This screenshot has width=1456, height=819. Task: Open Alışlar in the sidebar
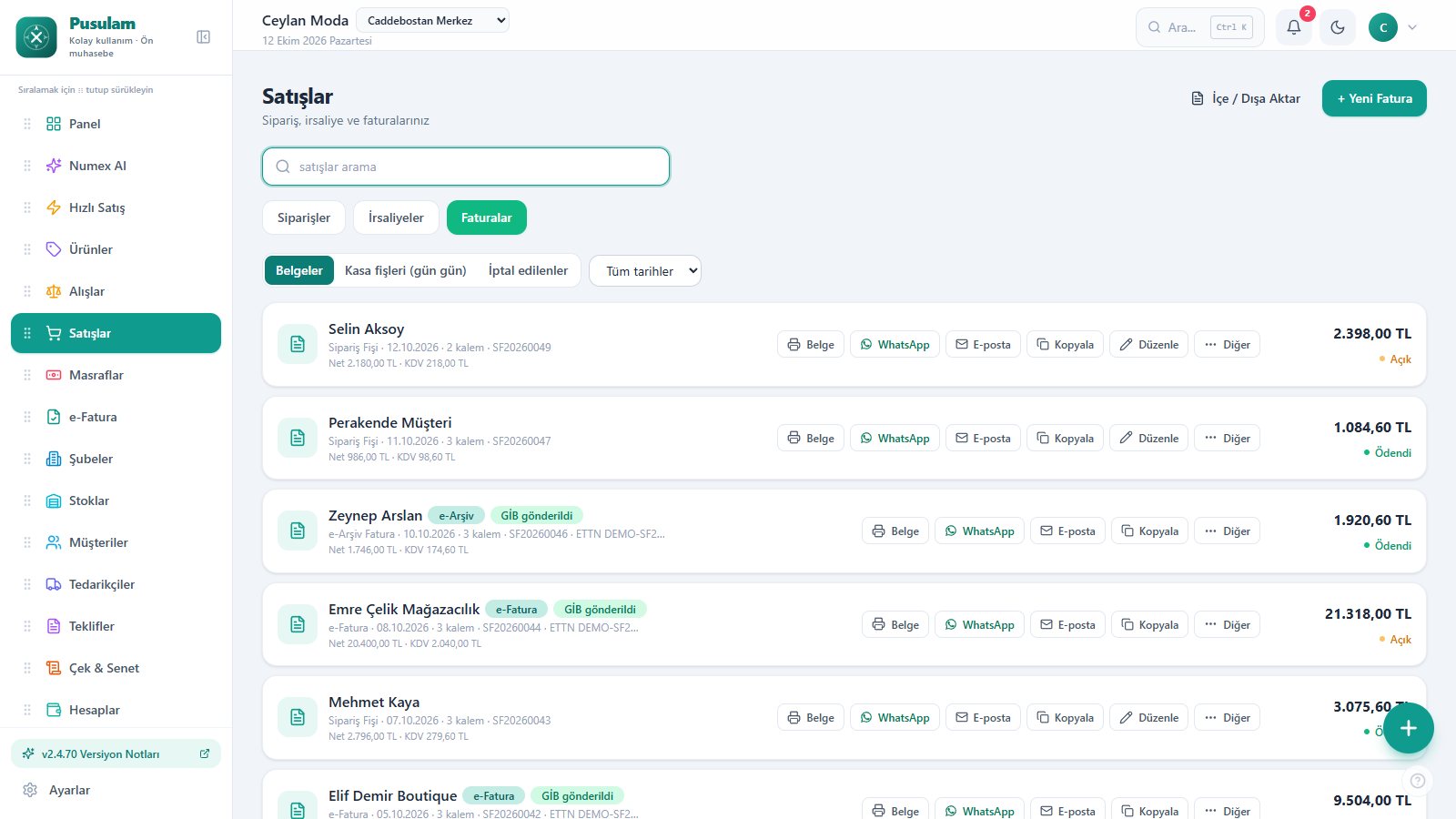tap(116, 291)
